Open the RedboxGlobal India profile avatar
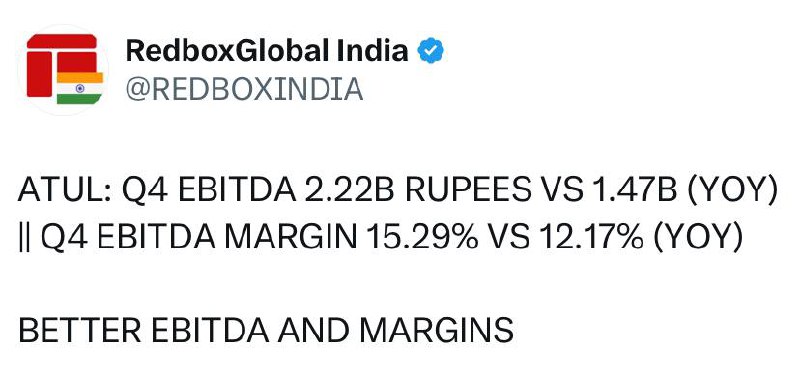Image resolution: width=800 pixels, height=378 pixels. (x=64, y=69)
